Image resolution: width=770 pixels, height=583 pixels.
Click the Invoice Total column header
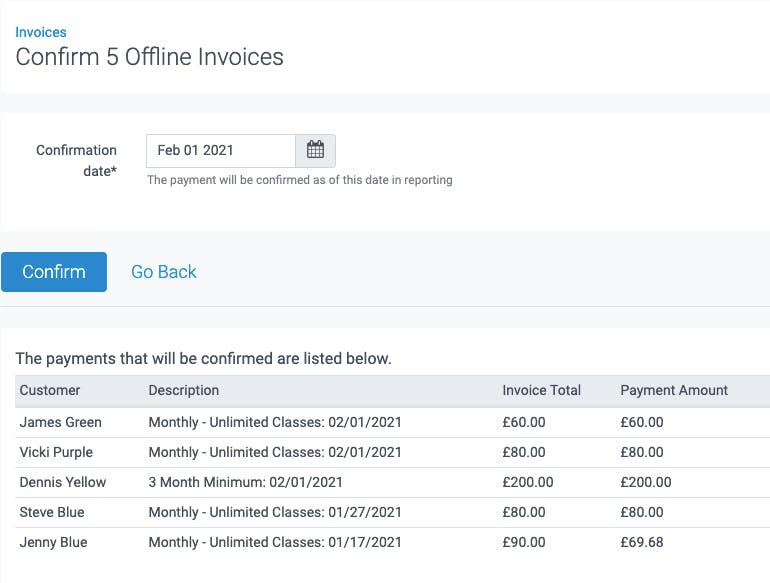click(541, 390)
